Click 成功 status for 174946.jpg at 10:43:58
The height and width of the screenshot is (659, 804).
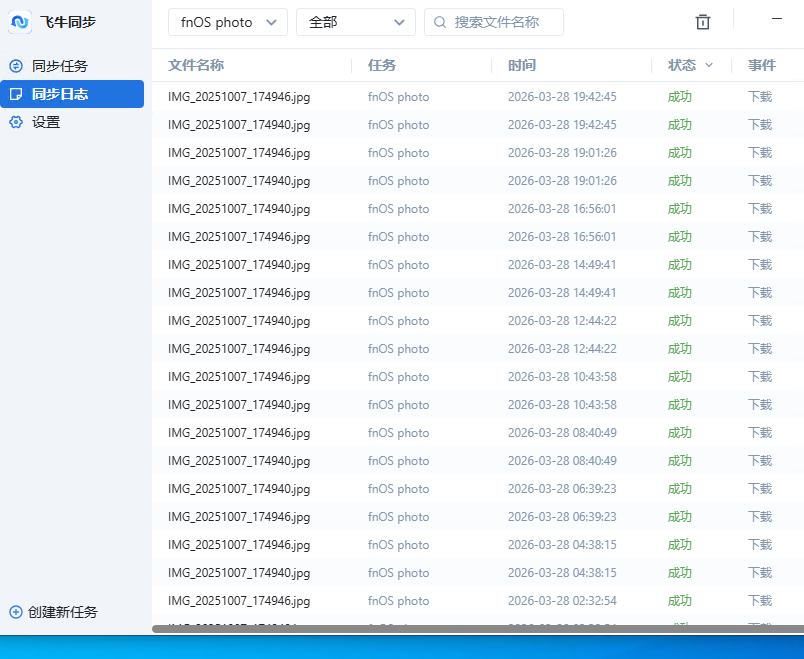pyautogui.click(x=680, y=377)
